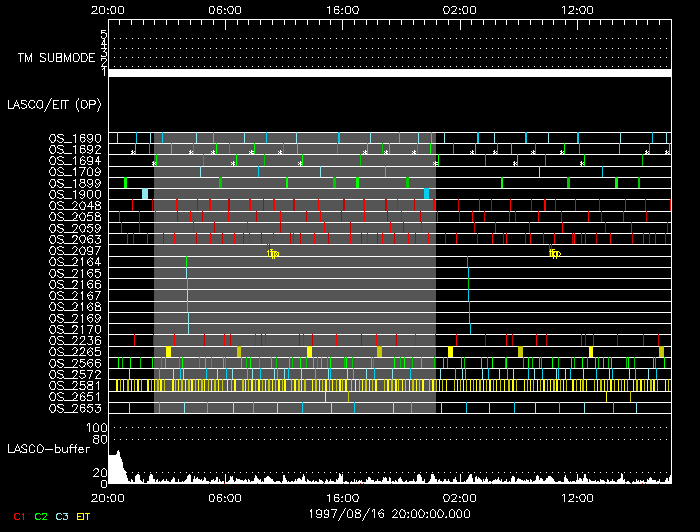Click the second yellow marker in OS_2097 row

(x=554, y=254)
